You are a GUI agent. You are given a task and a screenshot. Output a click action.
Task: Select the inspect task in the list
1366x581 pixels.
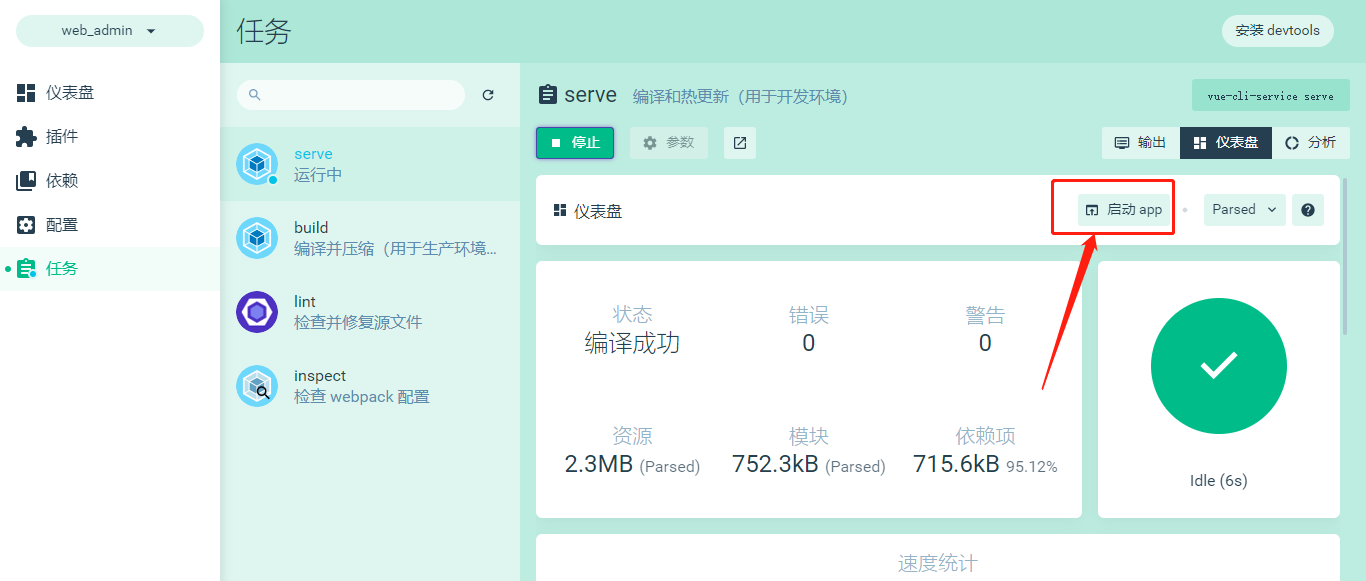coord(370,386)
